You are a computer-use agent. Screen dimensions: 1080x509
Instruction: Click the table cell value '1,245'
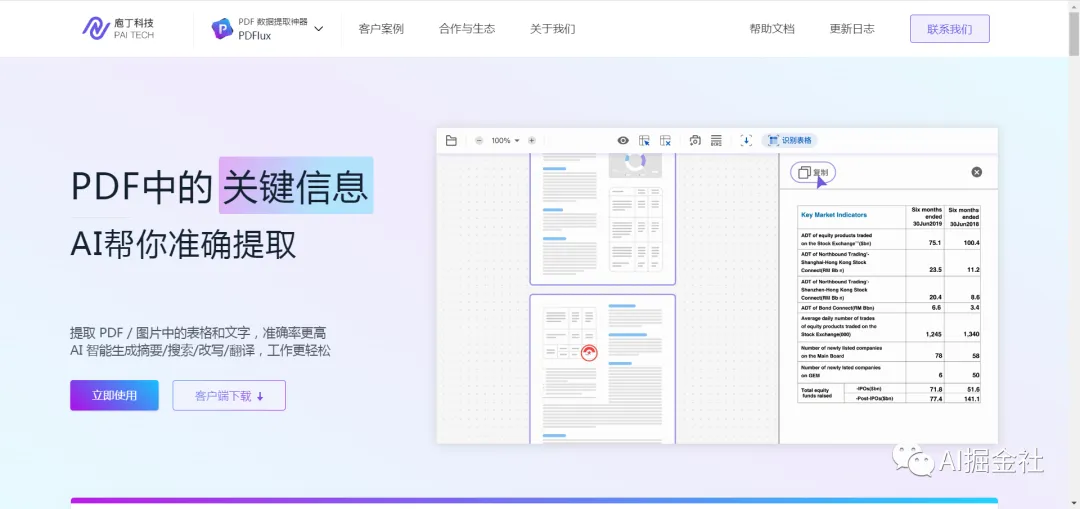point(933,334)
